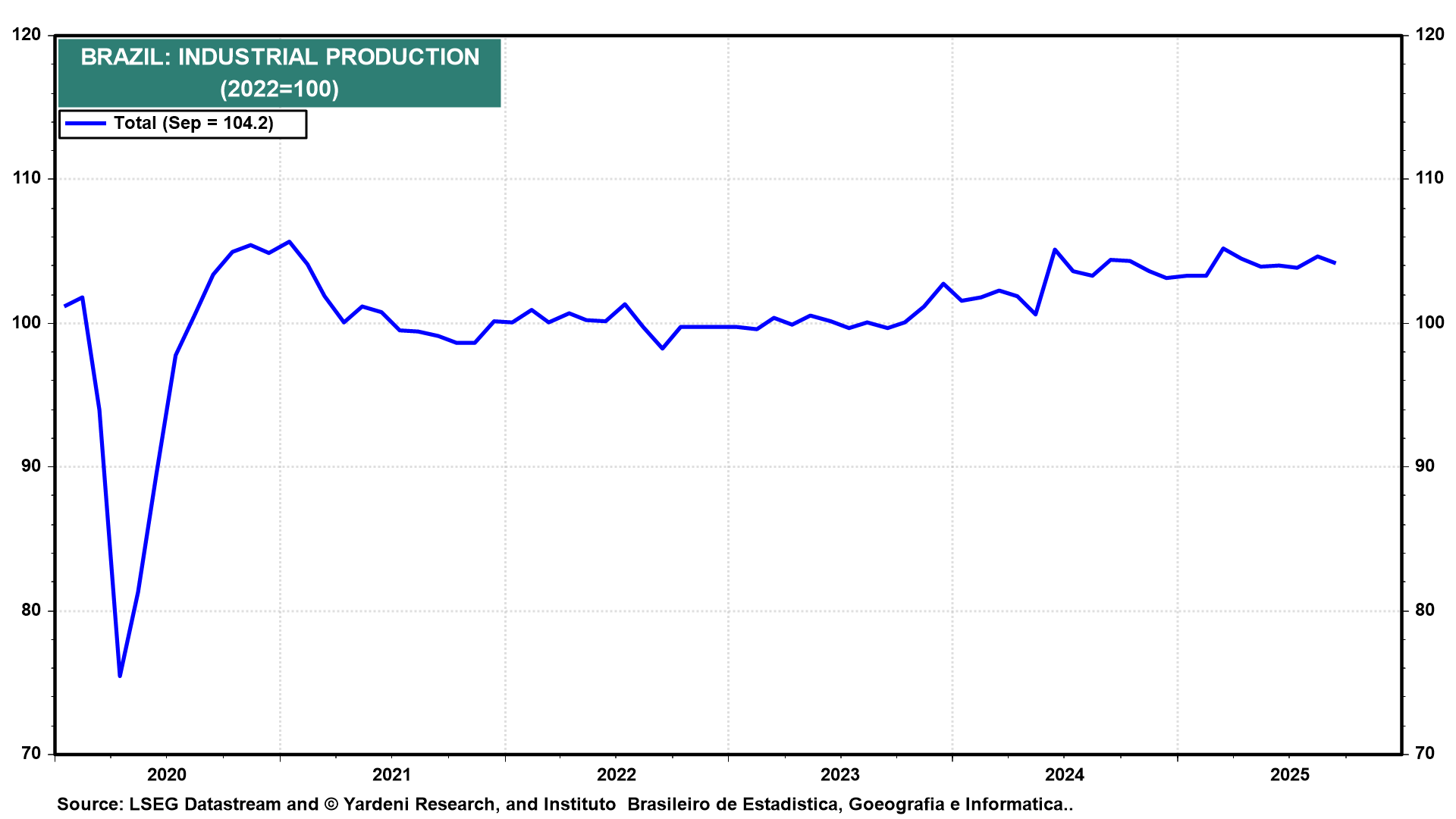Click the right axis 110 label
The image size is (1456, 819).
point(1429,178)
